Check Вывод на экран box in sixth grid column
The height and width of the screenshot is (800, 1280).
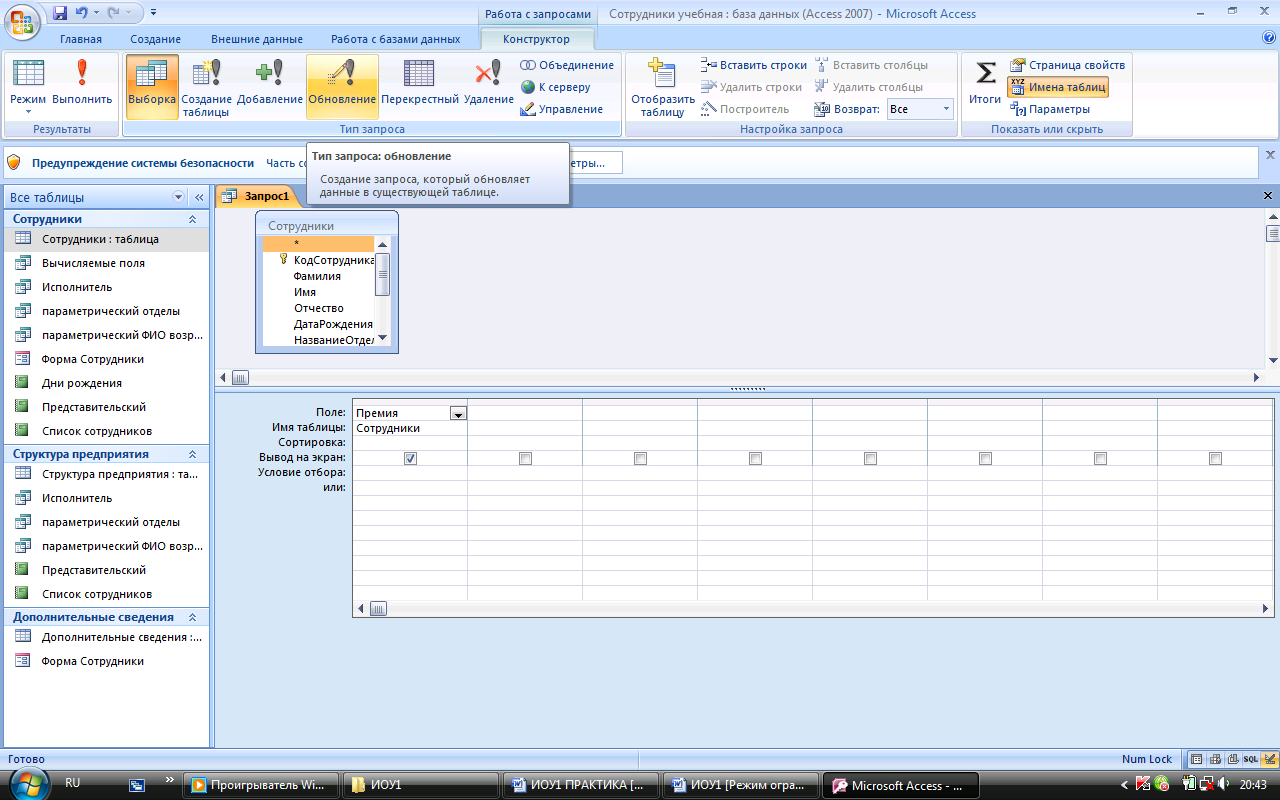click(x=985, y=458)
